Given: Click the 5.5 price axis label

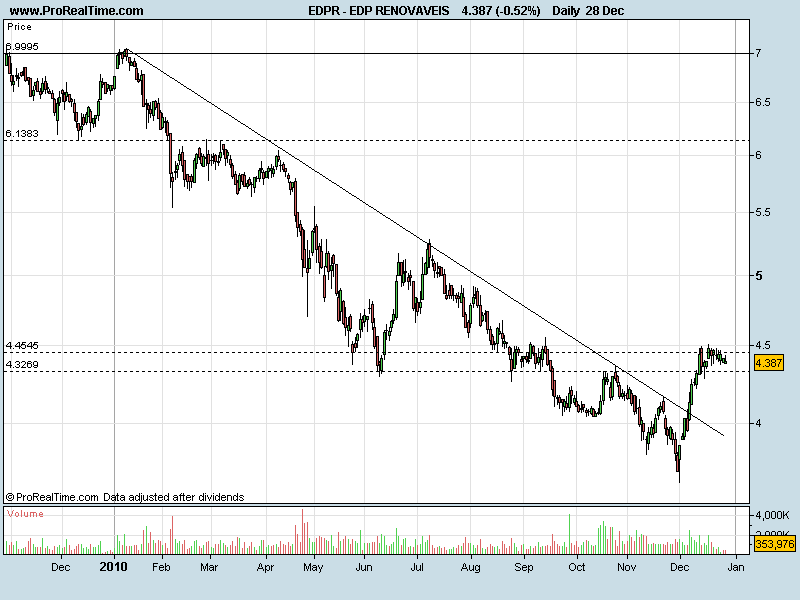Looking at the screenshot, I should (763, 212).
